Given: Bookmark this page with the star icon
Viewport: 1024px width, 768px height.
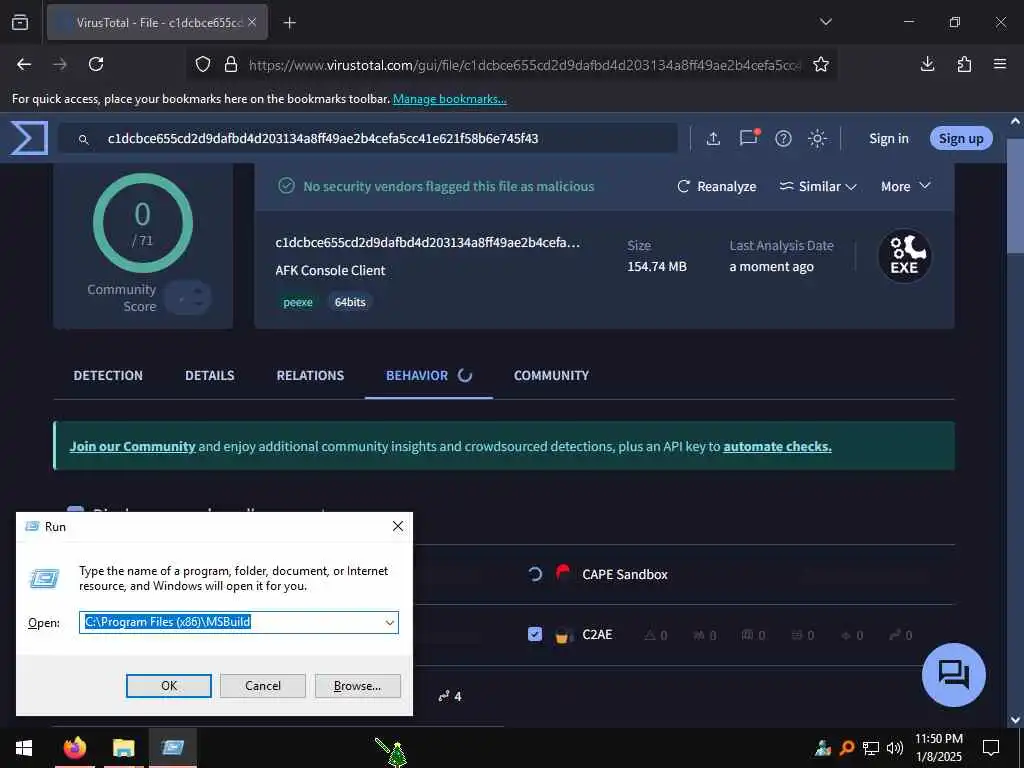Looking at the screenshot, I should [821, 64].
